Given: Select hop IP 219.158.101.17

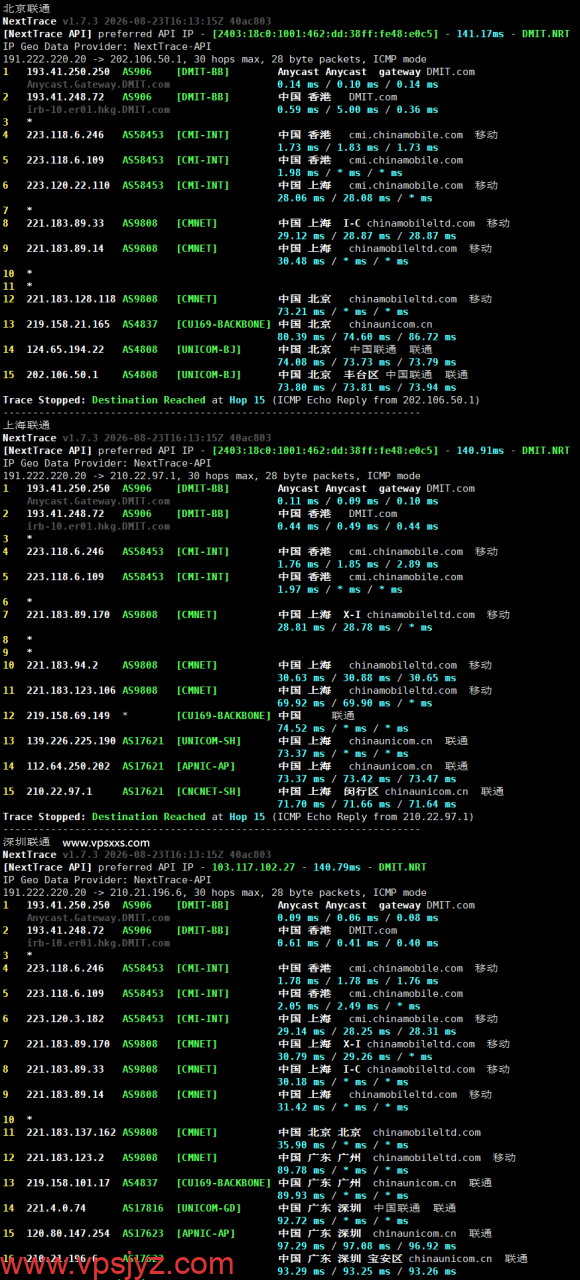Looking at the screenshot, I should point(68,1183).
